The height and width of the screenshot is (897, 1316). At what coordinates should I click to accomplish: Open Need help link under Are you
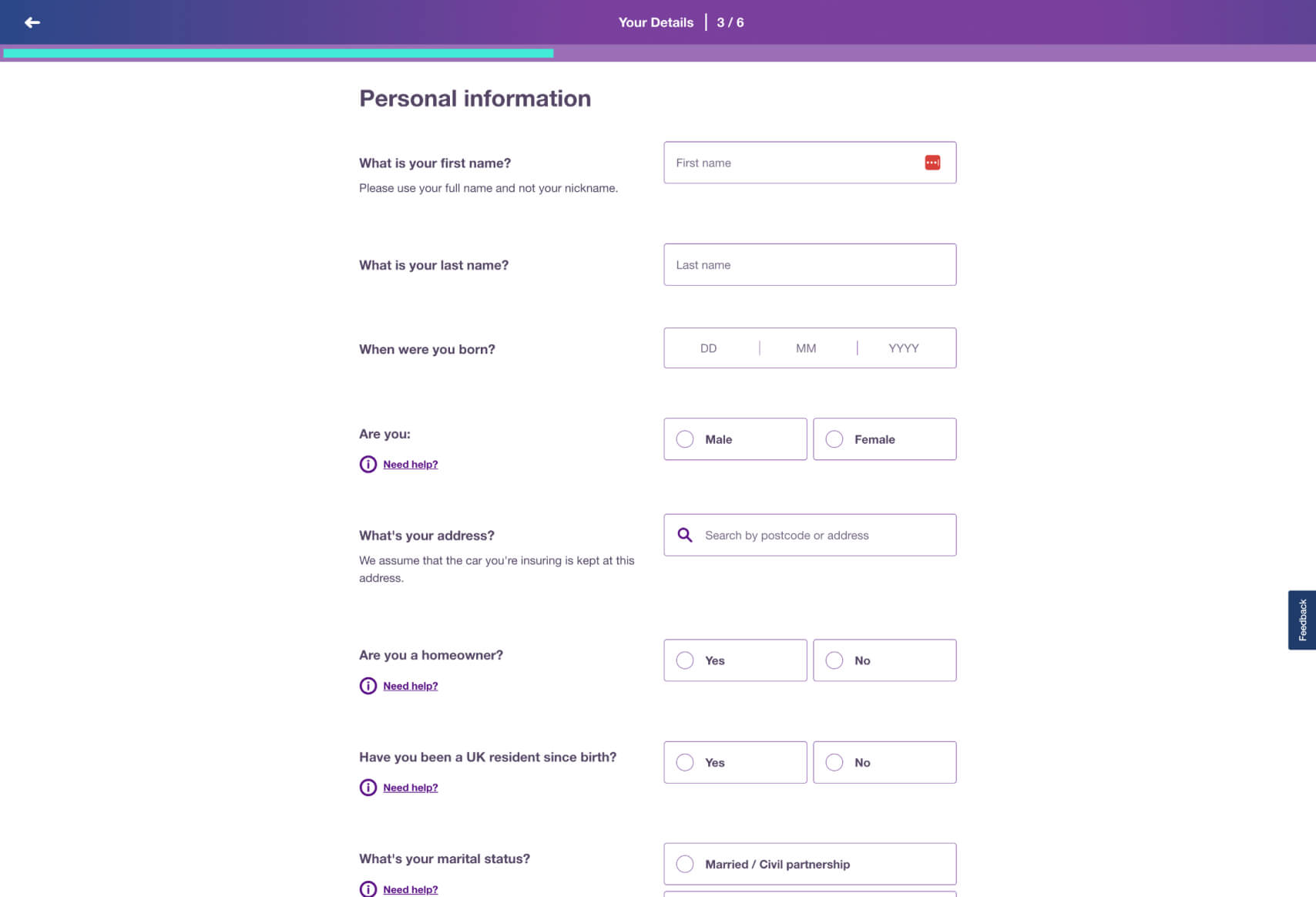(411, 464)
